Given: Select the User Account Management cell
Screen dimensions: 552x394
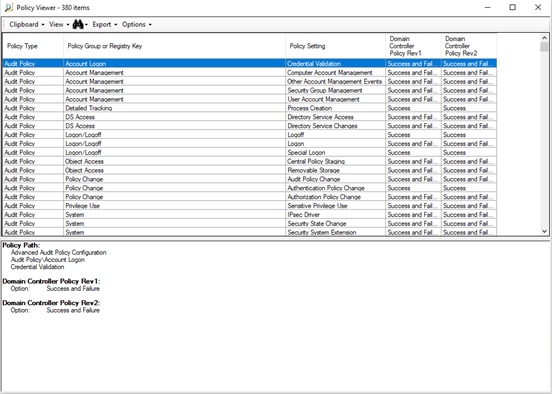Looking at the screenshot, I should (x=335, y=99).
